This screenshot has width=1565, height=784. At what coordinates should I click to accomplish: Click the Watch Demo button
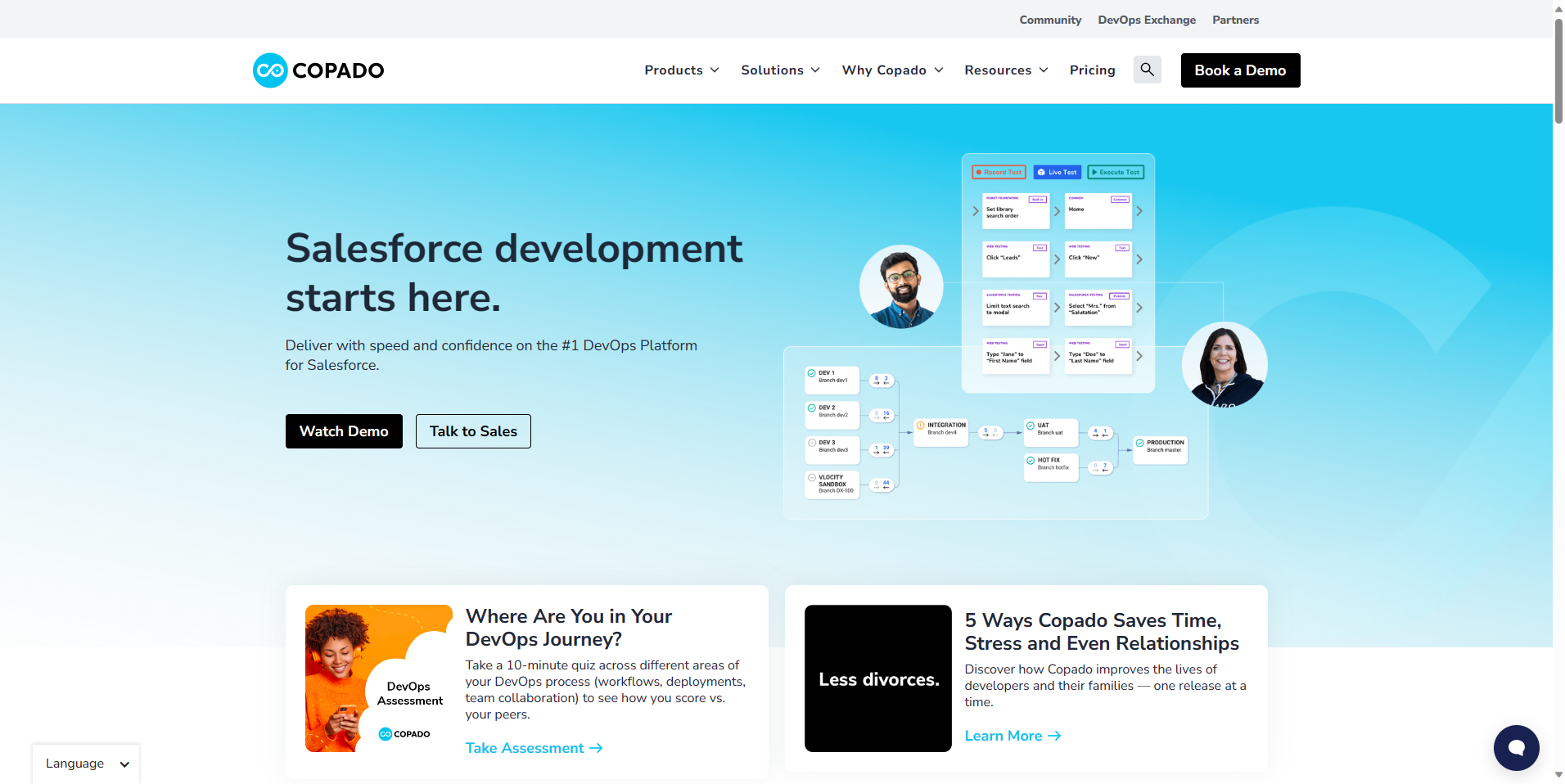pyautogui.click(x=344, y=431)
